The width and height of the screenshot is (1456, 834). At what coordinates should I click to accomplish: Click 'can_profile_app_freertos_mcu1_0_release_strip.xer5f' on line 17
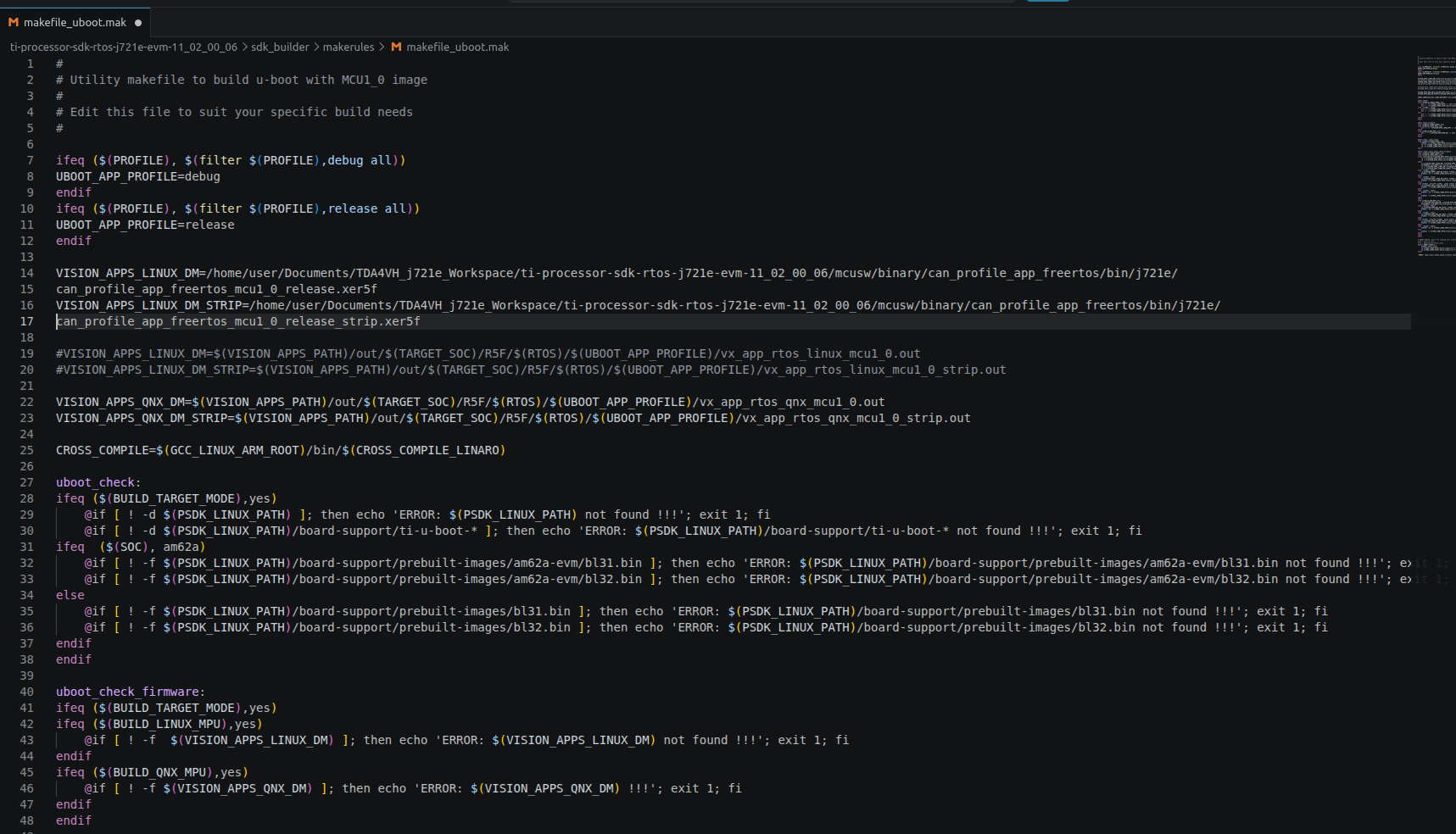[238, 322]
